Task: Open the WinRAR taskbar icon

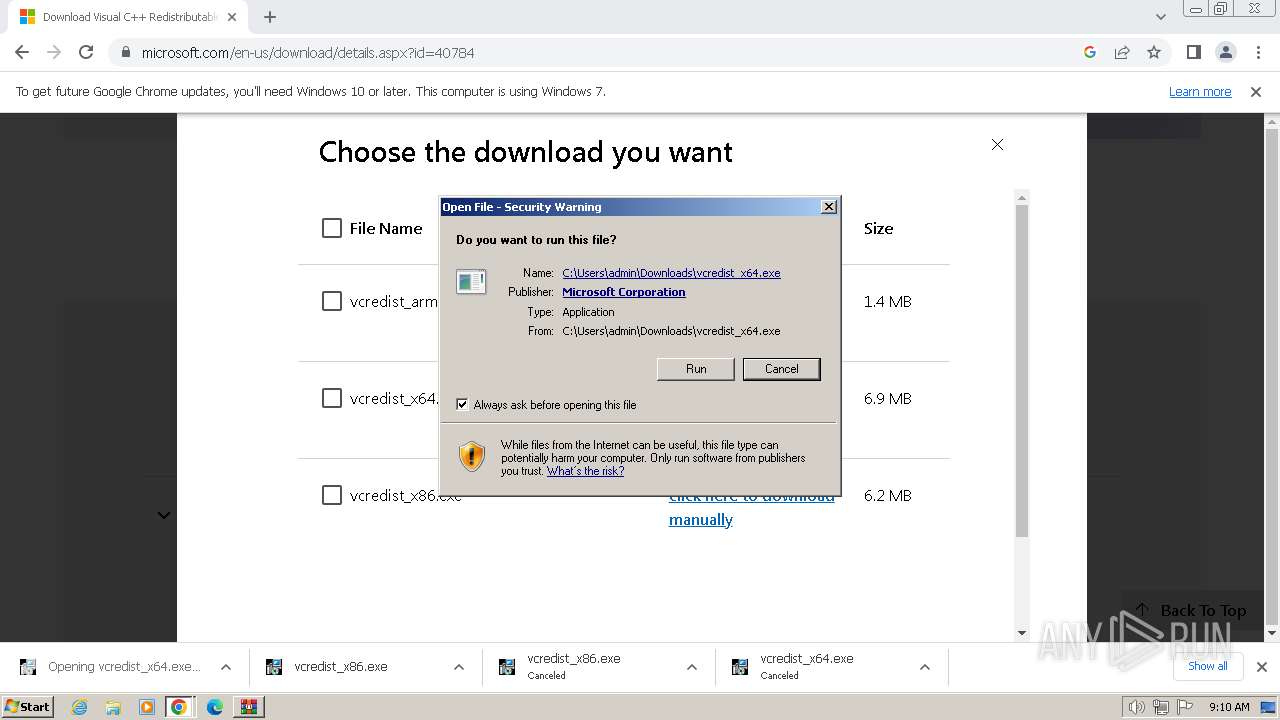Action: (248, 707)
